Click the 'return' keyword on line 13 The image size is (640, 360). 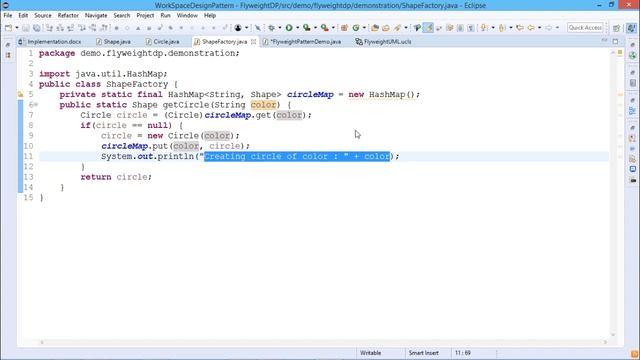click(x=96, y=177)
